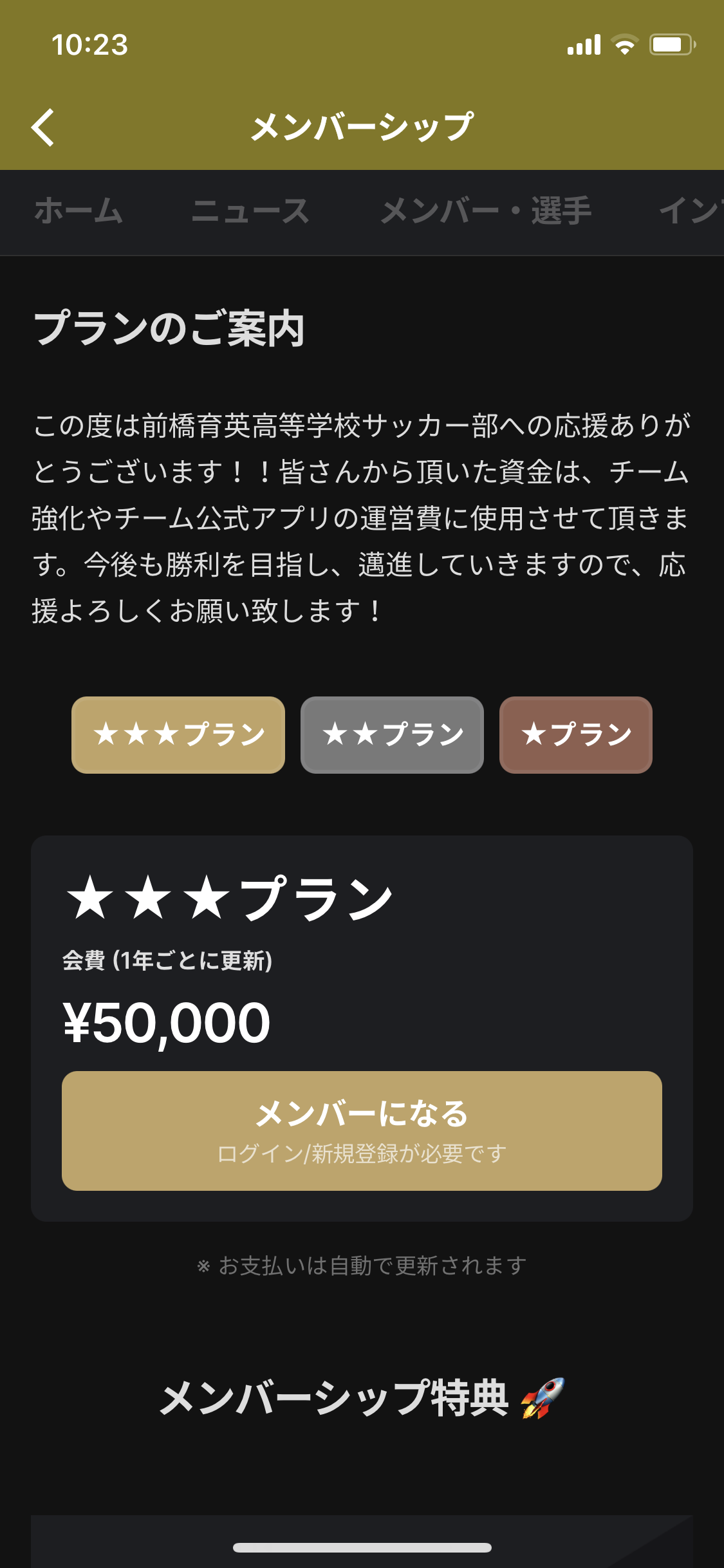Image resolution: width=724 pixels, height=1568 pixels.
Task: Tap the home indicator bar
Action: (x=362, y=1547)
